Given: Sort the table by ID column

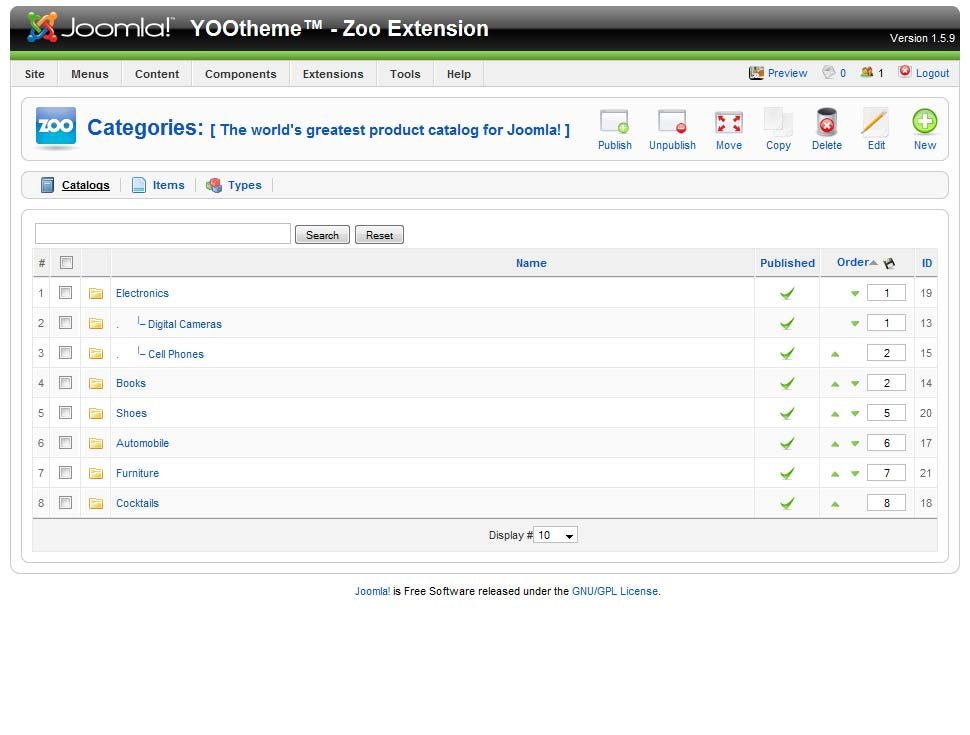Looking at the screenshot, I should pyautogui.click(x=927, y=263).
